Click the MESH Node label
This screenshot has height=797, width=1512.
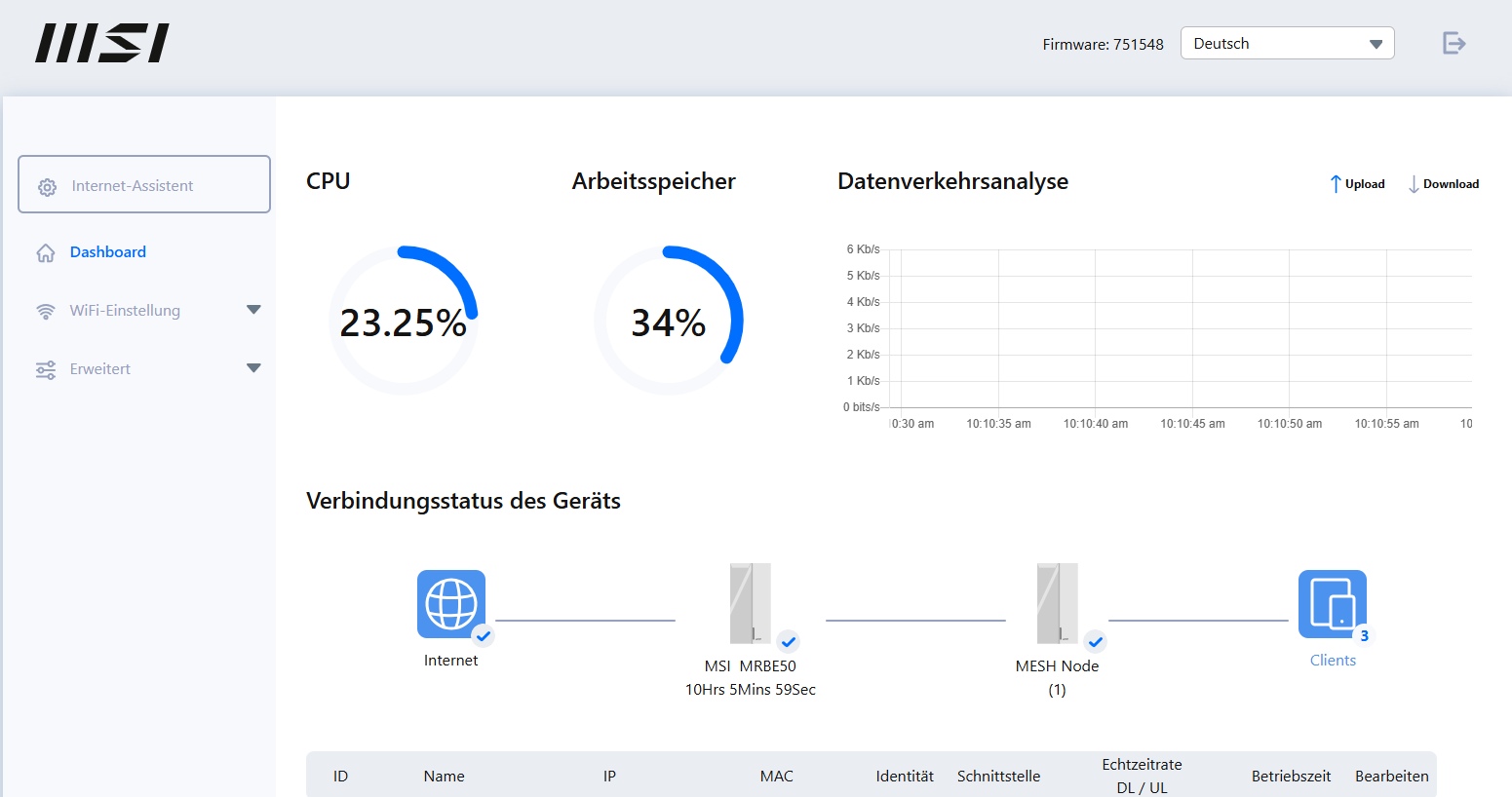[1057, 666]
